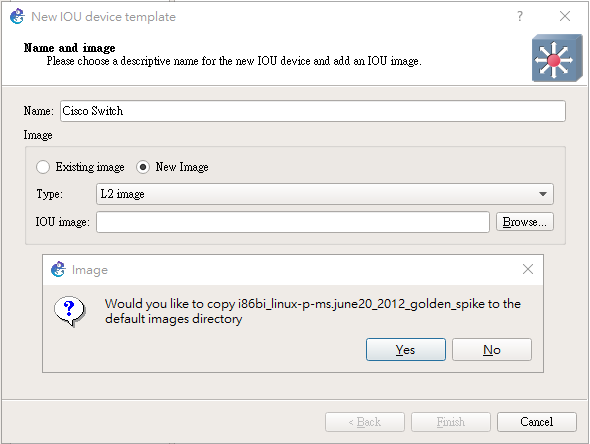Click the Cancel button in the wizard
Image resolution: width=590 pixels, height=444 pixels.
click(537, 422)
